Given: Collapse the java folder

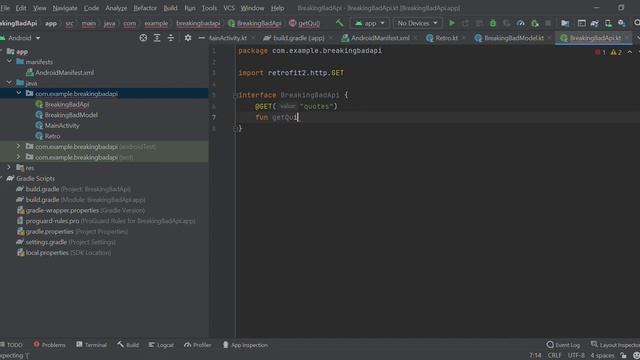Looking at the screenshot, I should 9,83.
